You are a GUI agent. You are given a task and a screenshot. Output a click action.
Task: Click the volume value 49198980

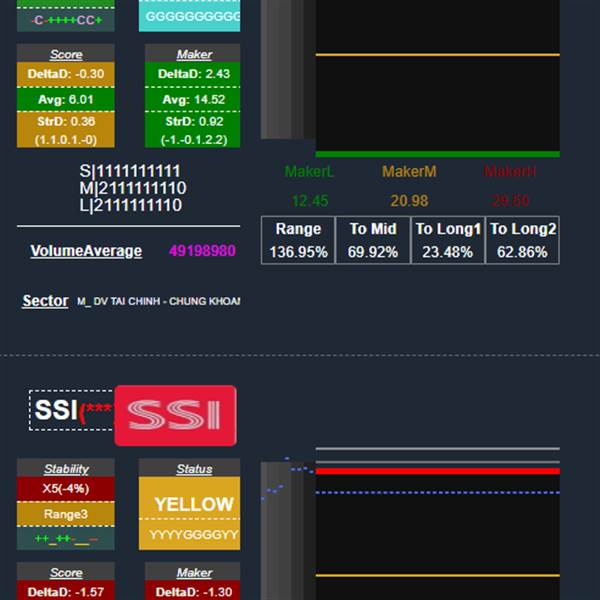point(202,251)
